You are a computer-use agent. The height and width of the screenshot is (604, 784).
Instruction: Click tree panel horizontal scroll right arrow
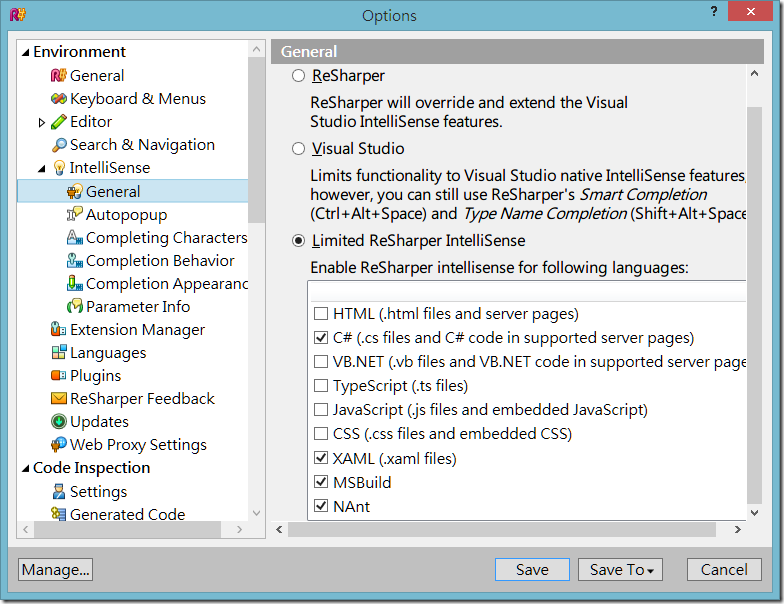(x=240, y=529)
